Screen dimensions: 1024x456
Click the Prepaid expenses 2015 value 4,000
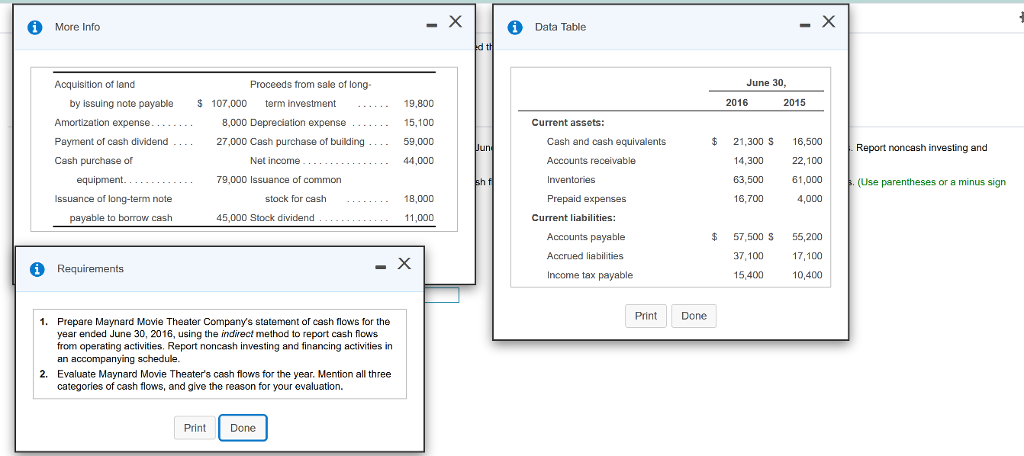coord(810,199)
